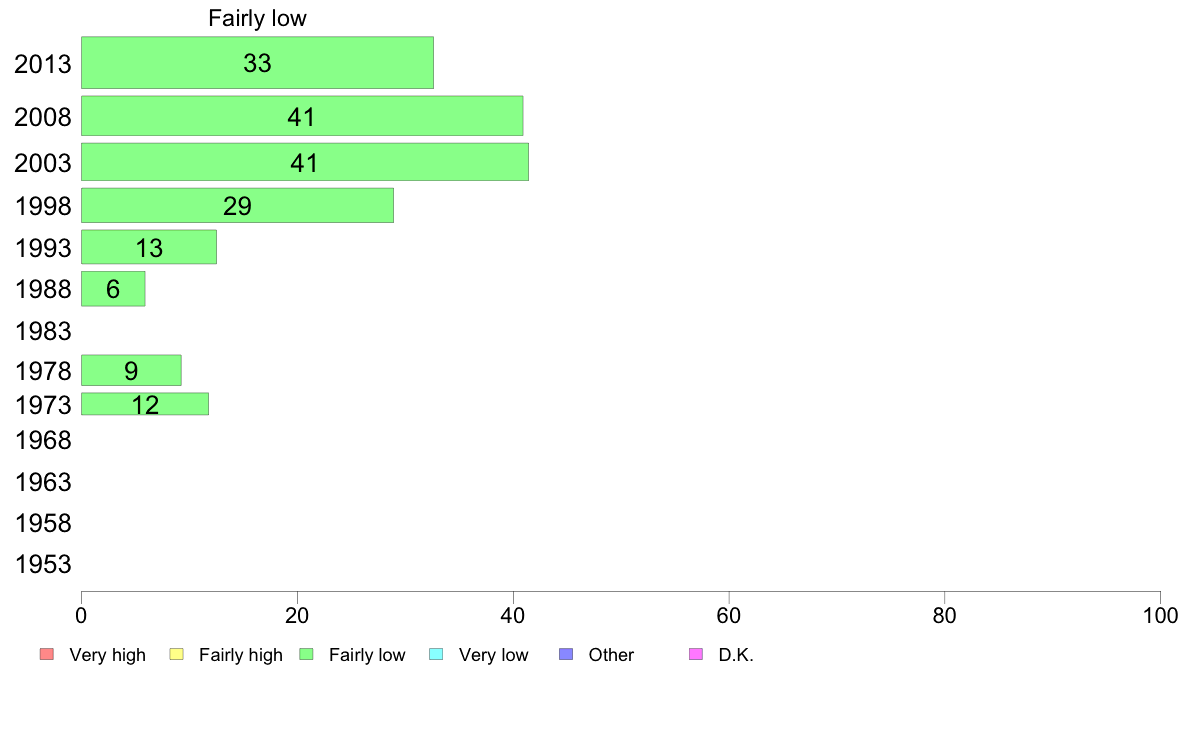Click the 1983 year axis label
This screenshot has height=736, width=1188.
43,331
